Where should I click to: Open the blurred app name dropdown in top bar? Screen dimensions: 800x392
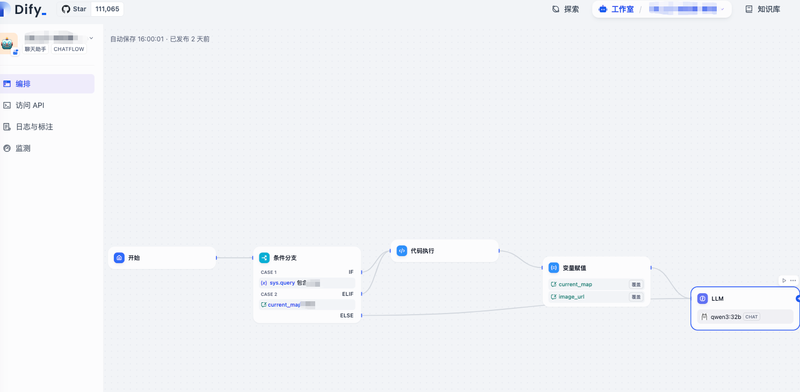pyautogui.click(x=686, y=9)
